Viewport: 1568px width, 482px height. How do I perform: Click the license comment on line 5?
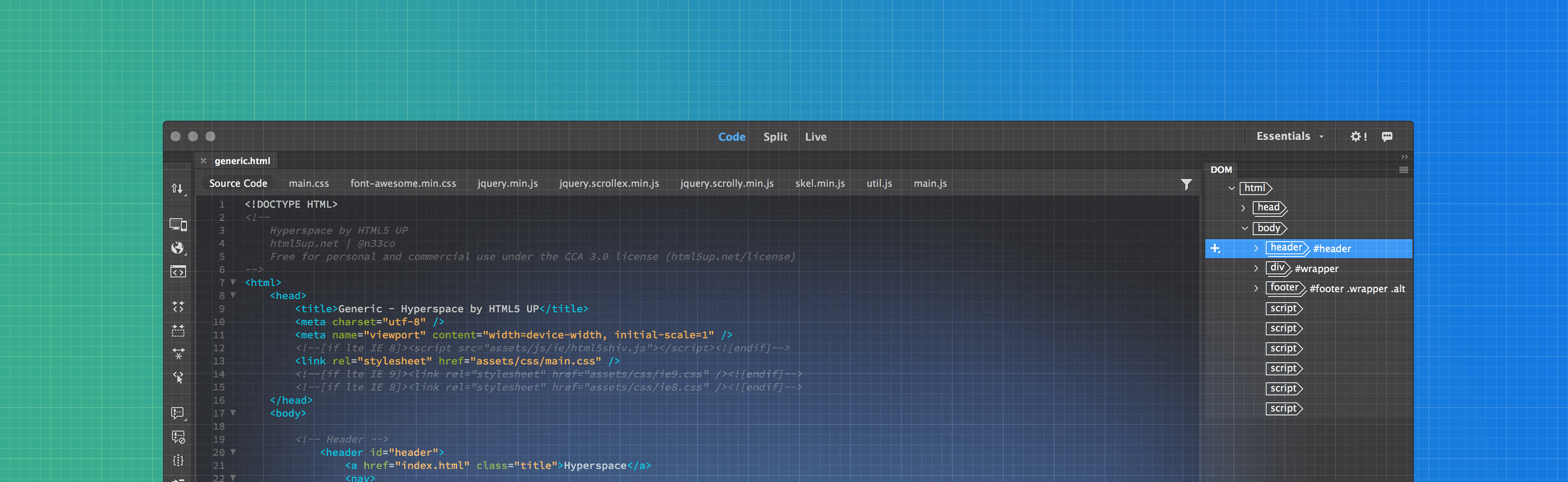click(532, 257)
